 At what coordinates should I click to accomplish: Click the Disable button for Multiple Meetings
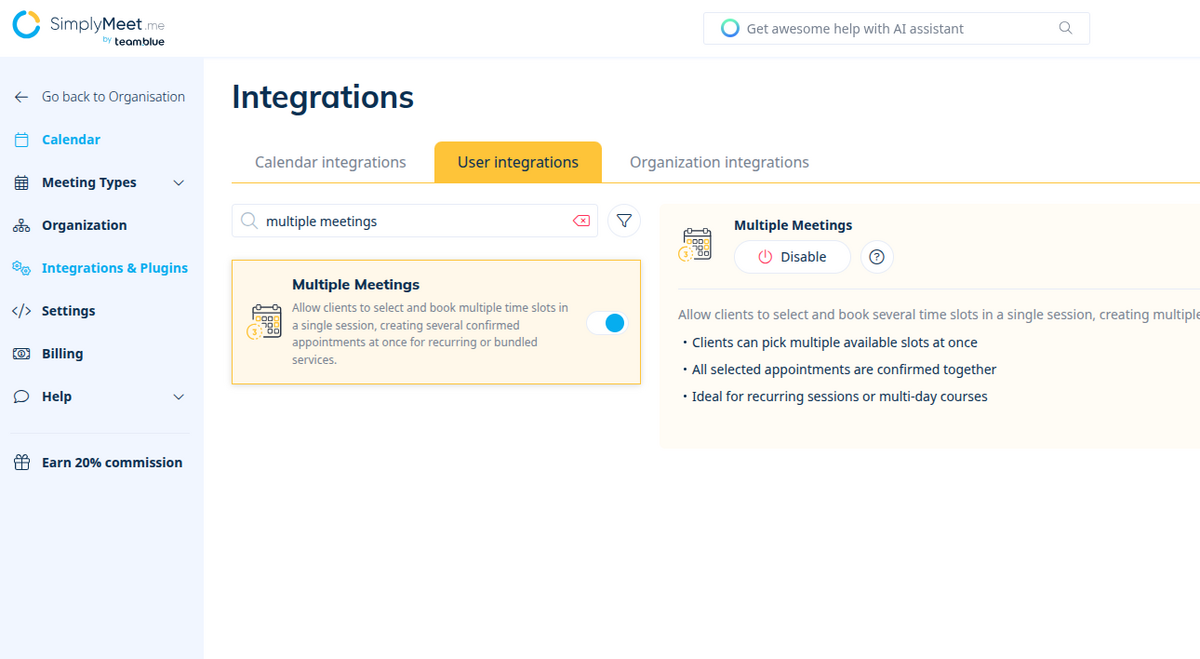[792, 257]
